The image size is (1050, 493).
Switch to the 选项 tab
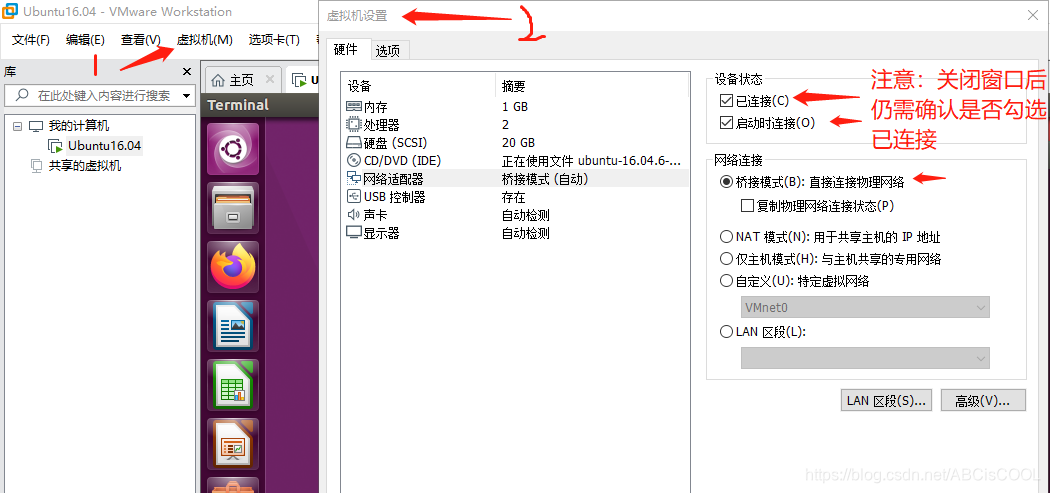click(388, 51)
